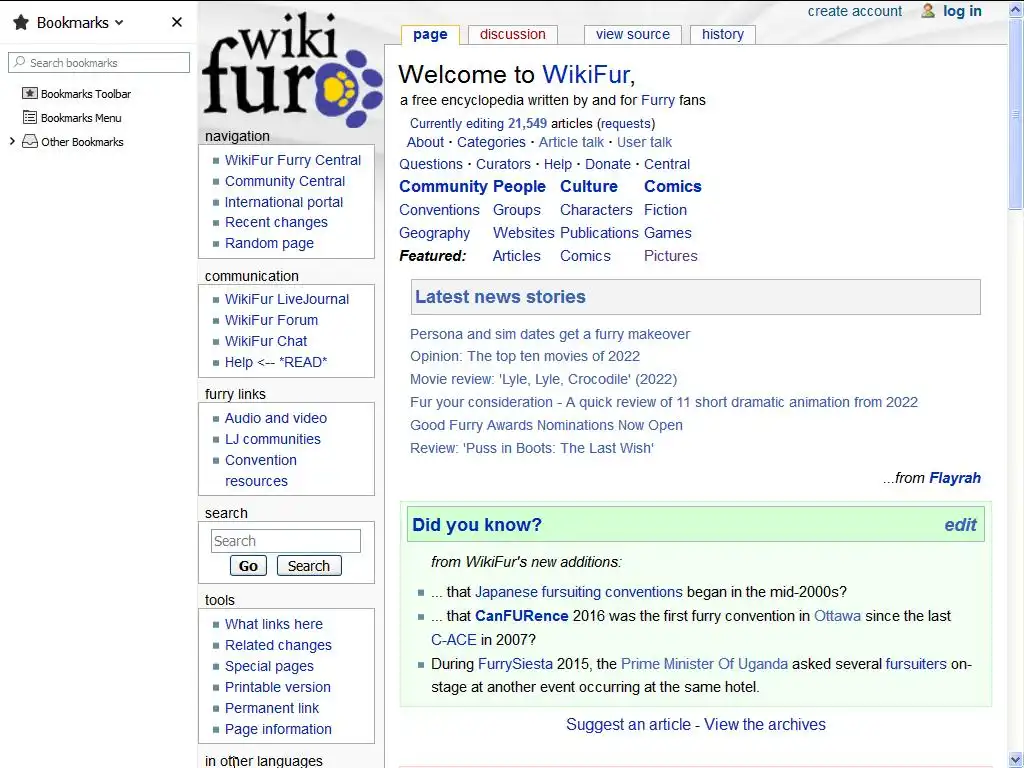Open What links here tool
The height and width of the screenshot is (768, 1024).
274,624
